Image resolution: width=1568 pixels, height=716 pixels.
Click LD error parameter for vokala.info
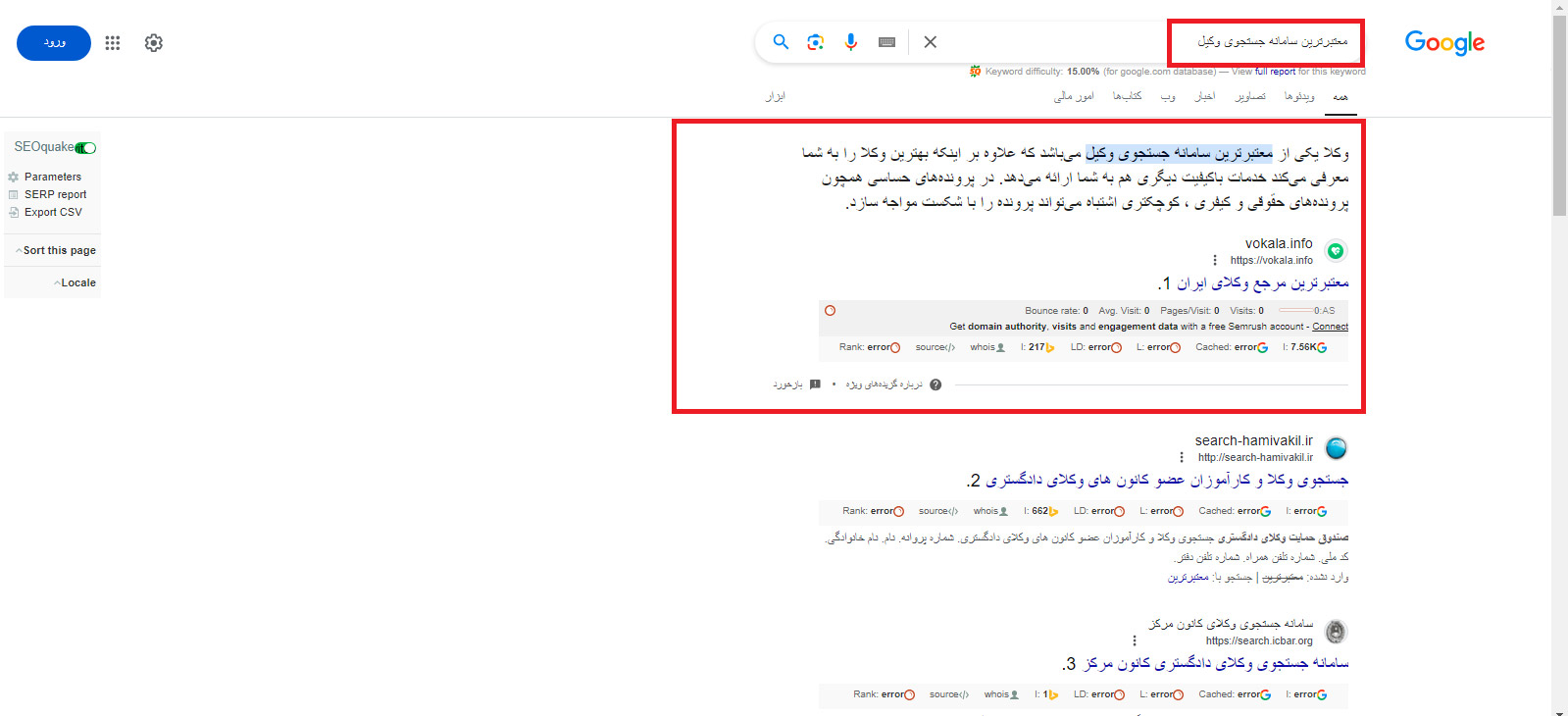pos(1096,347)
